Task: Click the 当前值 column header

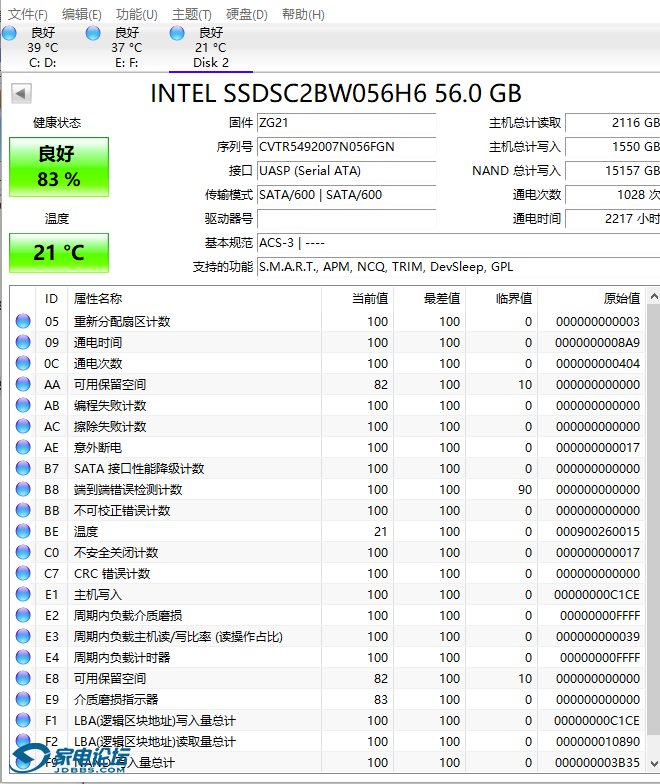Action: (358, 298)
